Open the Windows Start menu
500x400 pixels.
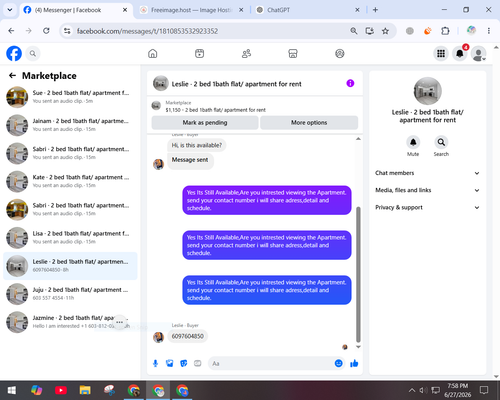click(x=12, y=390)
